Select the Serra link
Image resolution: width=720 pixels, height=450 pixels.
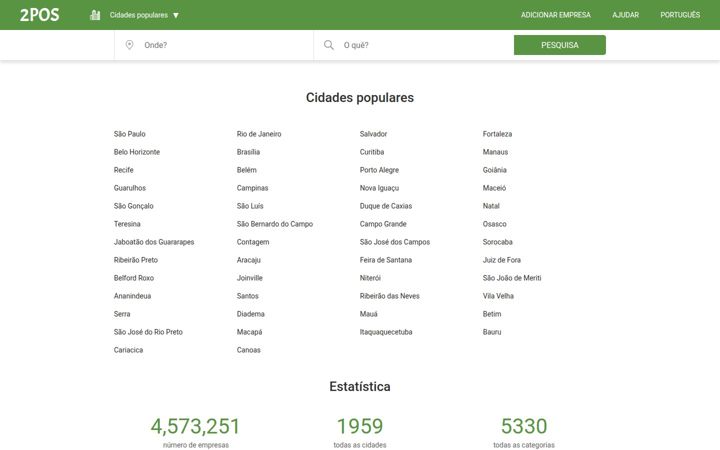122,314
